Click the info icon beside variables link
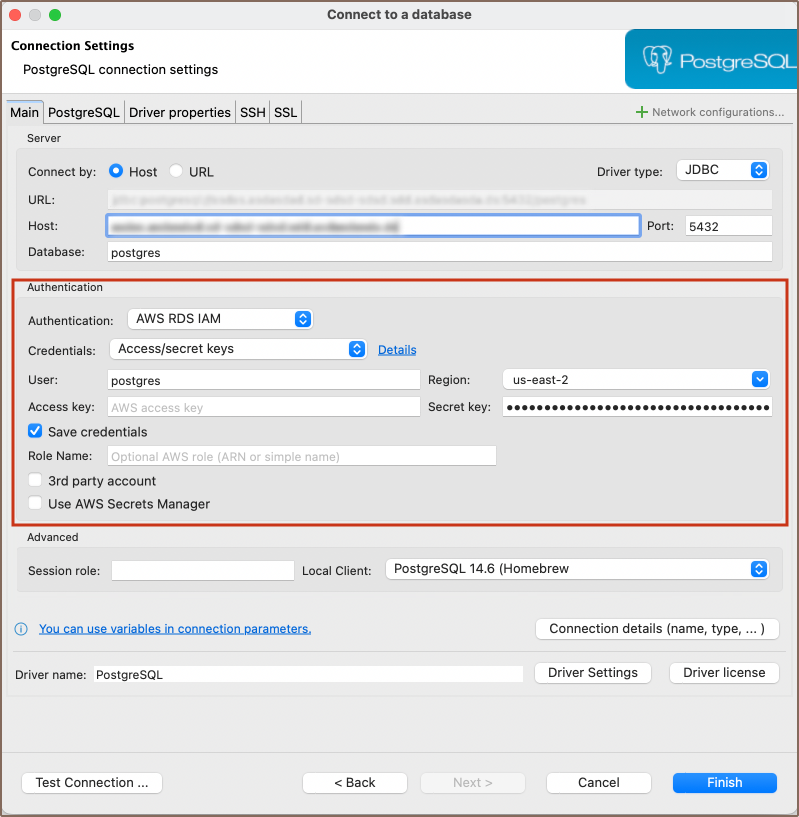 (x=20, y=629)
